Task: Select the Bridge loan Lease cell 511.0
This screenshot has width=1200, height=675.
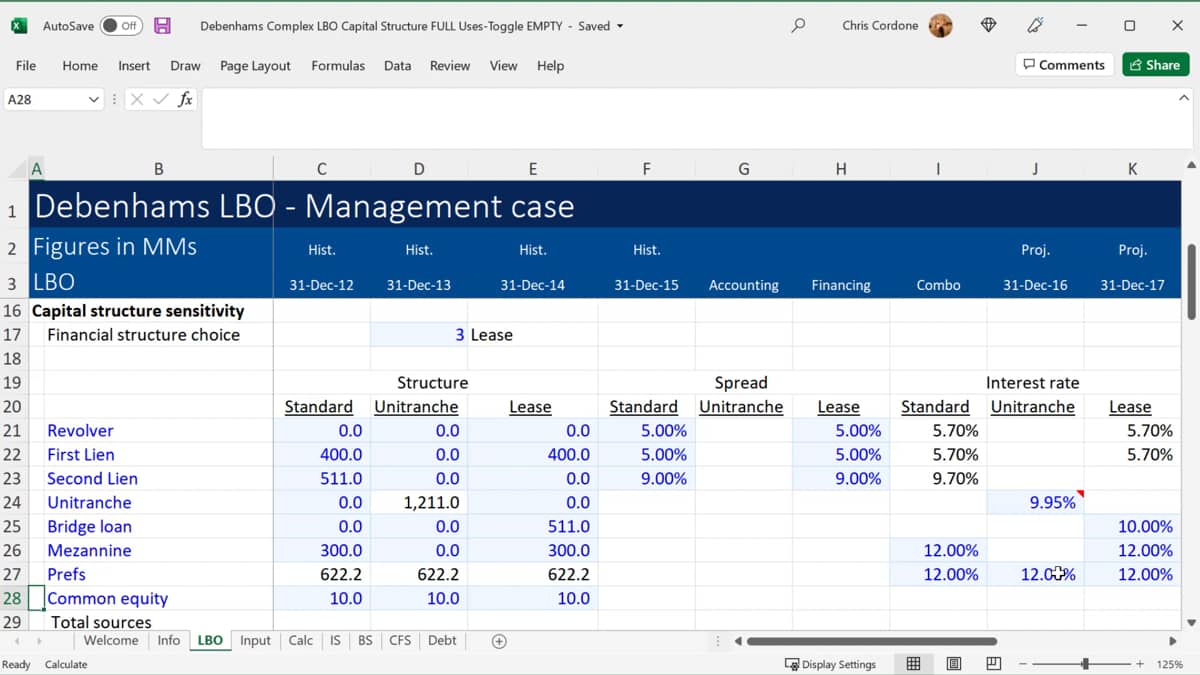Action: [x=532, y=527]
